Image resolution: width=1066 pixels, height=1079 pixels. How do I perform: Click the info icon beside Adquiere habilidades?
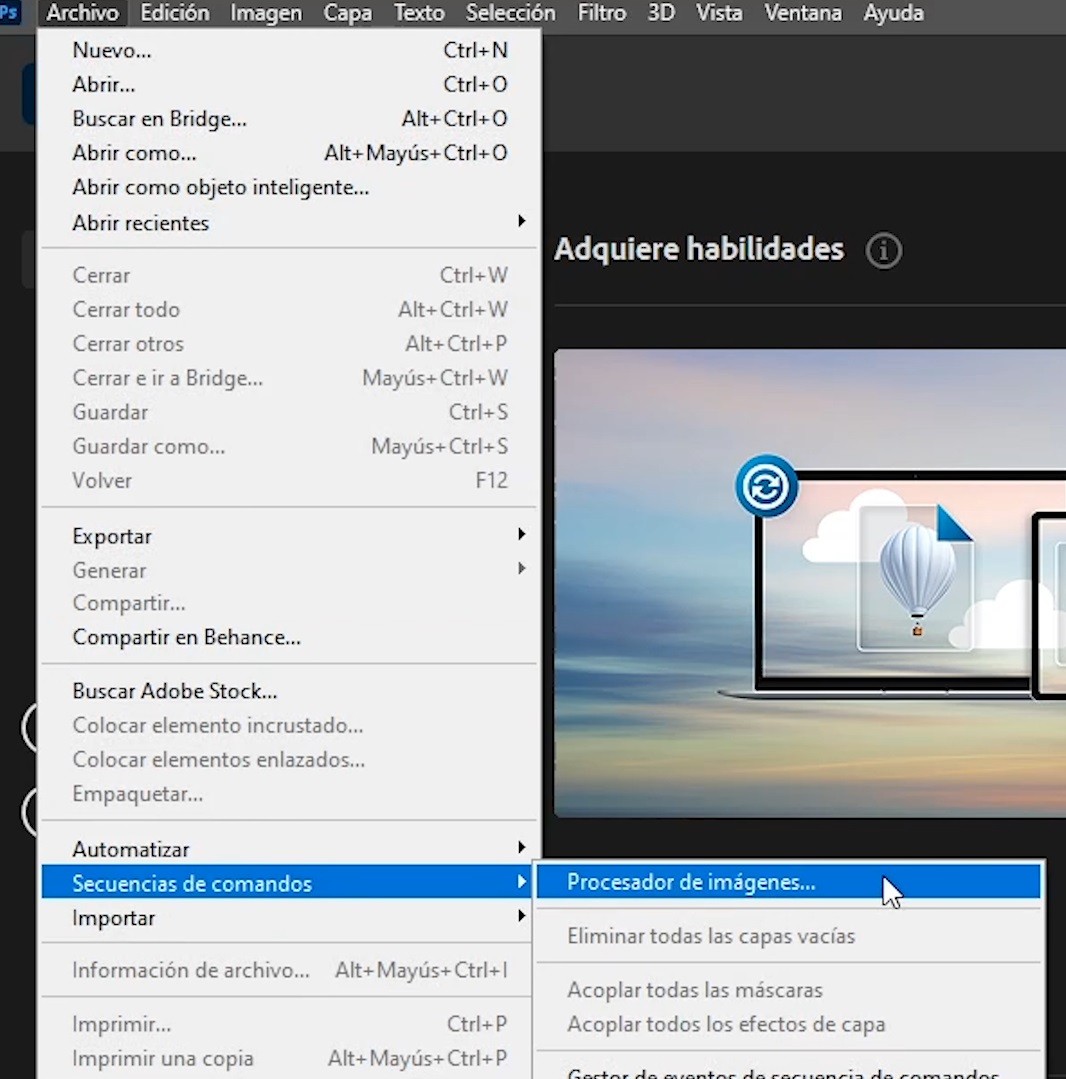(883, 251)
